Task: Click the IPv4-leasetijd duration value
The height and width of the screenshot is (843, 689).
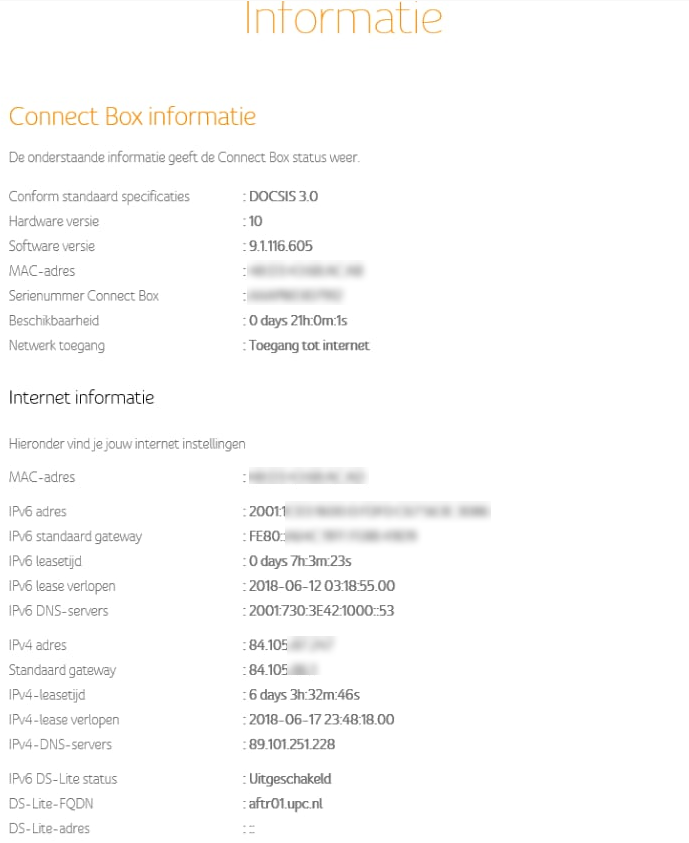Action: pos(304,695)
